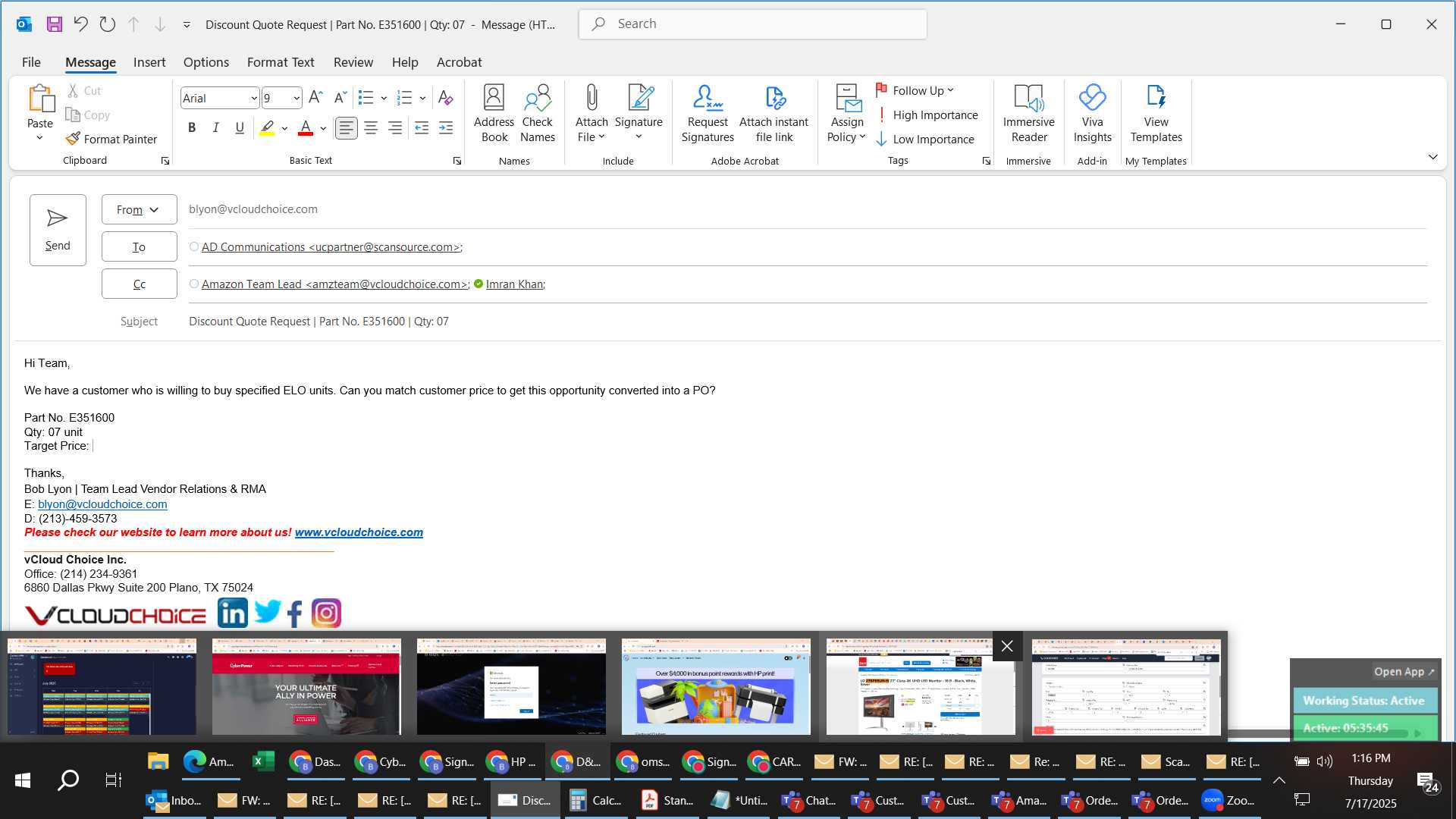Click the To recipients button
The width and height of the screenshot is (1456, 819).
point(140,246)
